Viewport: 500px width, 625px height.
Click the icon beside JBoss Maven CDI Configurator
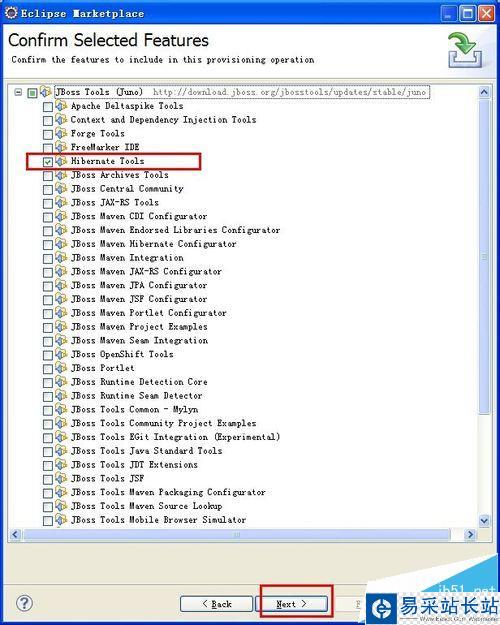click(61, 216)
